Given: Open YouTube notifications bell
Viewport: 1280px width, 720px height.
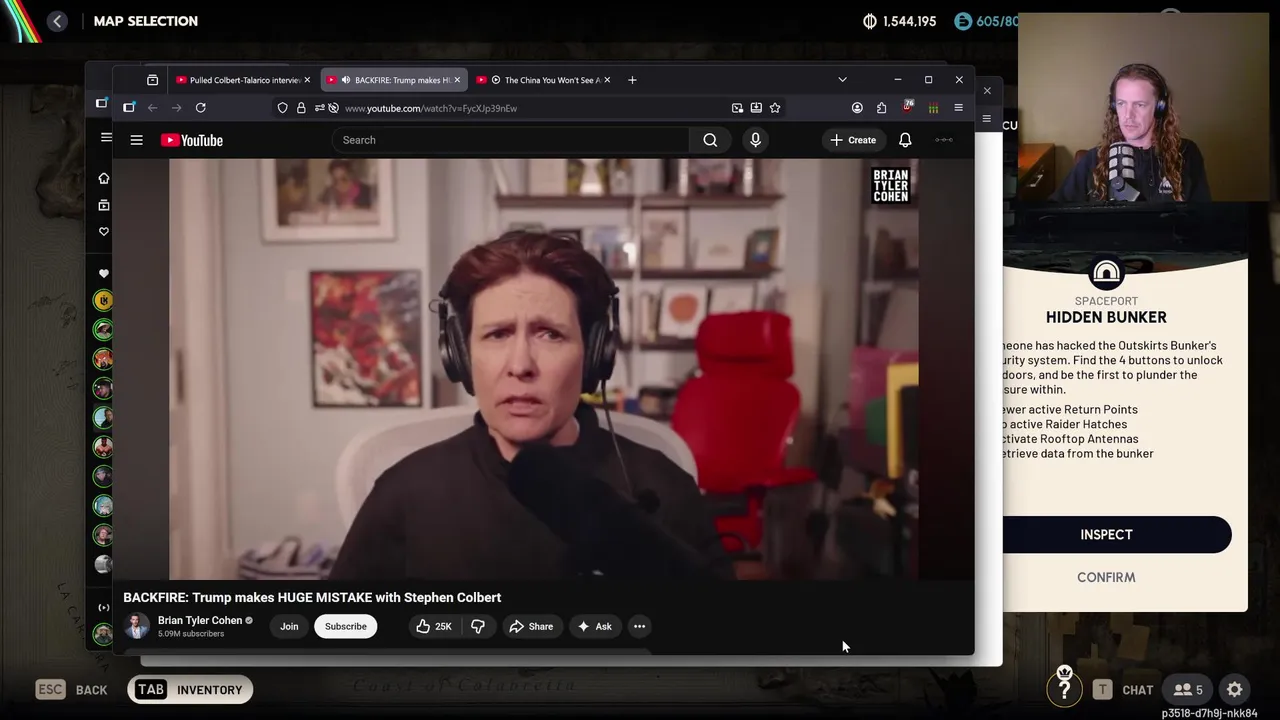Looking at the screenshot, I should [x=905, y=140].
